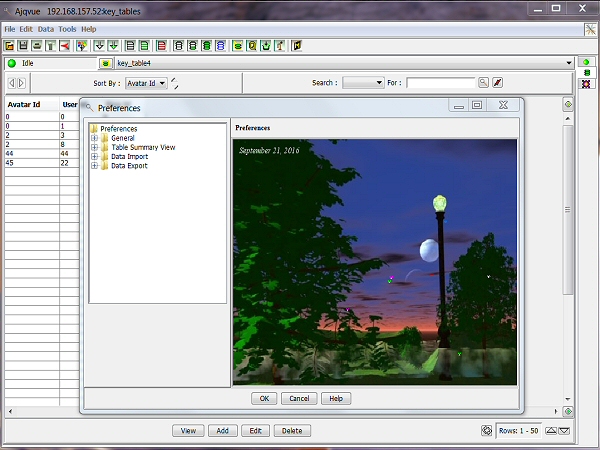Toggle the sort order arrows beside Avatar Id

click(175, 83)
